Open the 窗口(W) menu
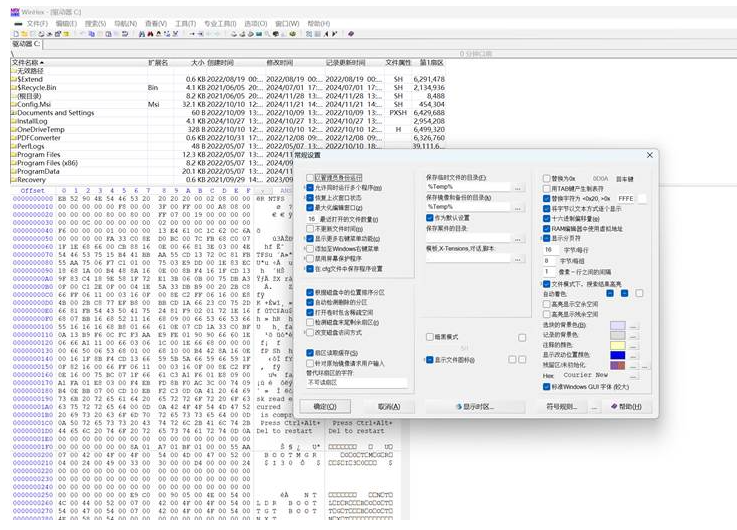The height and width of the screenshot is (530, 737). pyautogui.click(x=287, y=23)
